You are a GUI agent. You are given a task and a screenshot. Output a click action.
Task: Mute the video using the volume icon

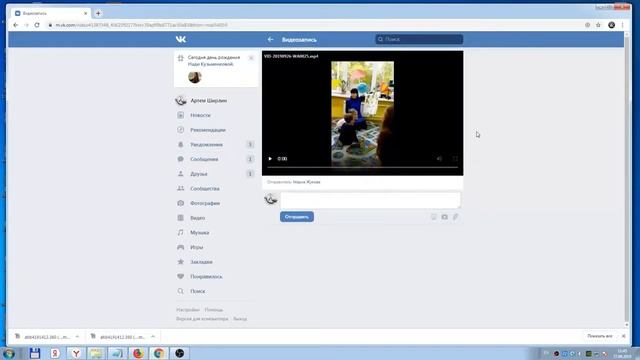point(439,158)
